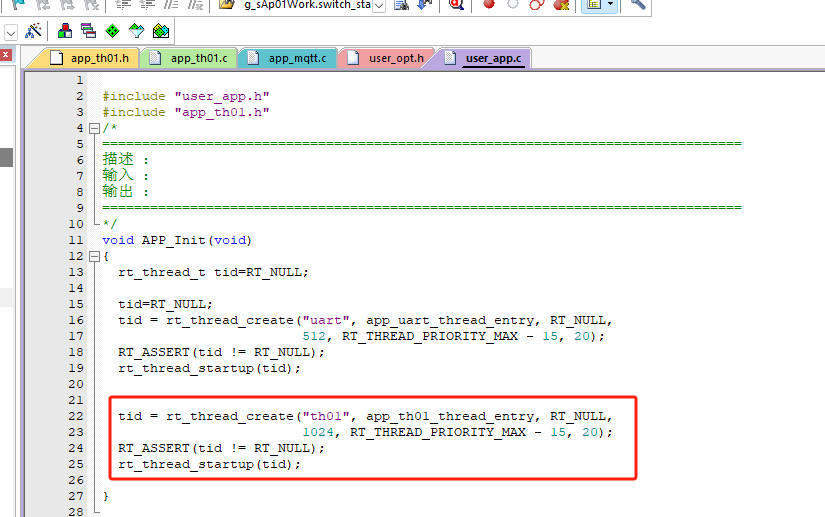Viewport: 825px width, 517px height.
Task: Click the rt_thread_t tid=RT_NULL; line
Action: pyautogui.click(x=213, y=272)
